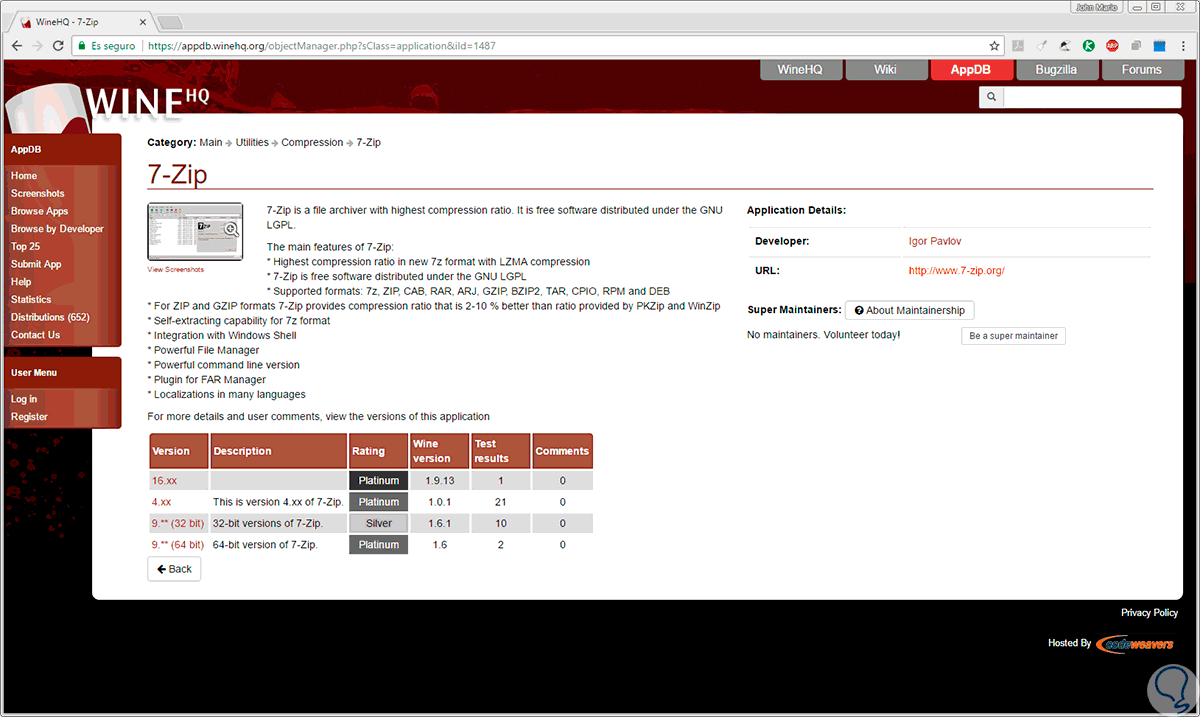Click the umbrella extension icon

(1065, 46)
